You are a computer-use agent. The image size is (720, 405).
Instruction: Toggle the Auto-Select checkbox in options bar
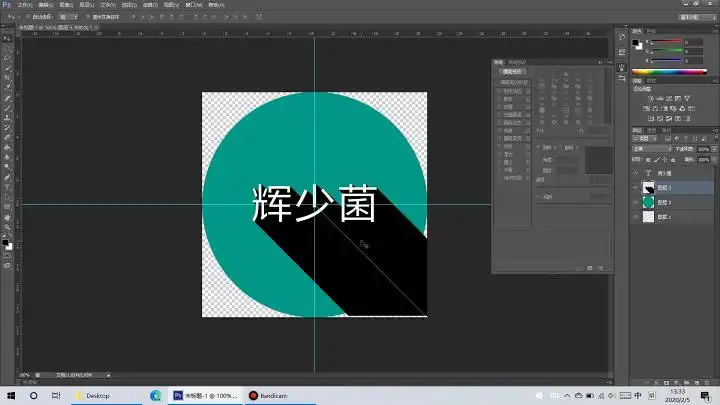coord(30,17)
